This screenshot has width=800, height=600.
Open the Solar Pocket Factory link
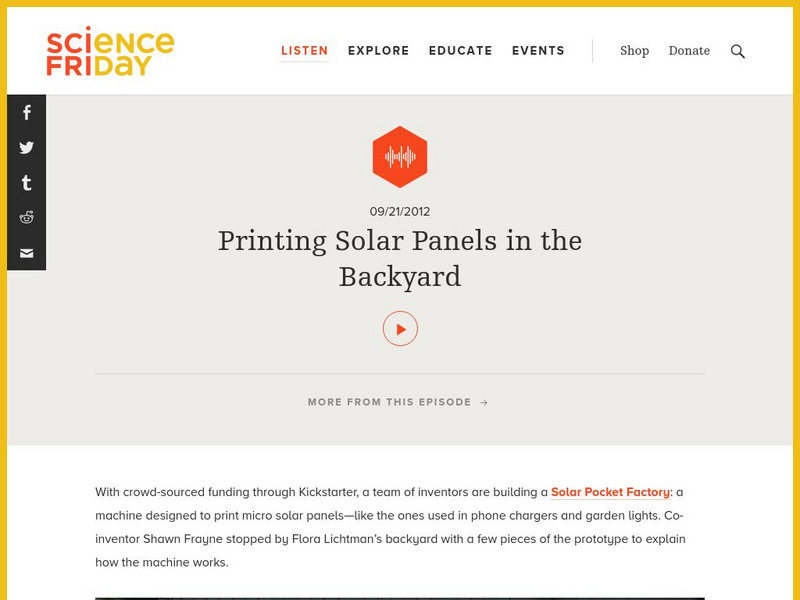point(611,491)
